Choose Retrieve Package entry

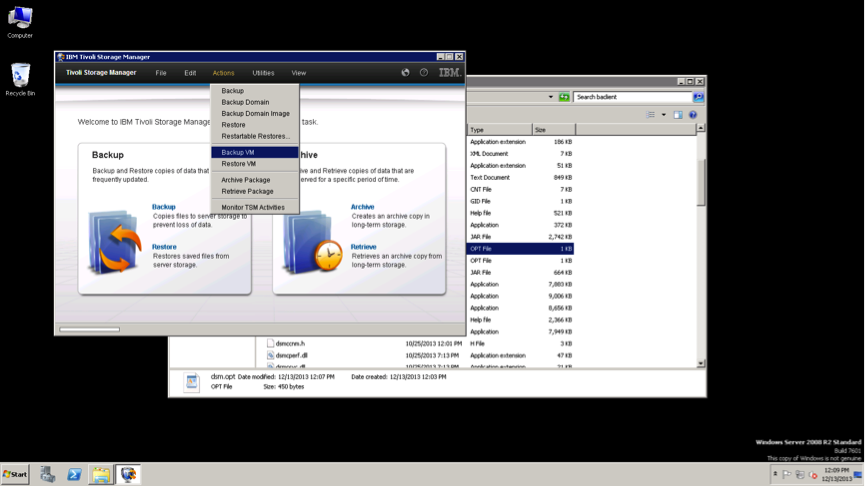255,191
